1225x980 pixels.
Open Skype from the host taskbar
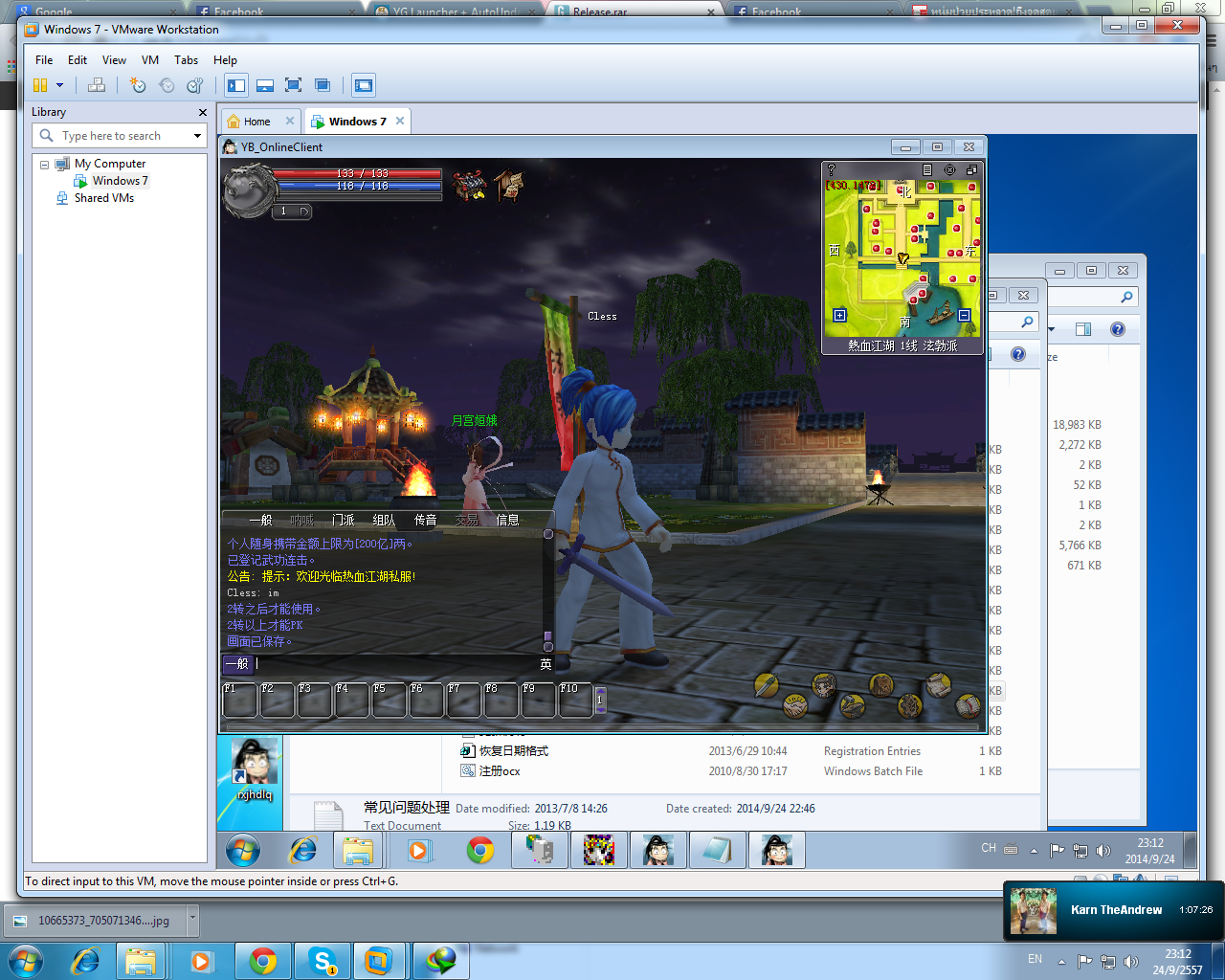pyautogui.click(x=323, y=961)
